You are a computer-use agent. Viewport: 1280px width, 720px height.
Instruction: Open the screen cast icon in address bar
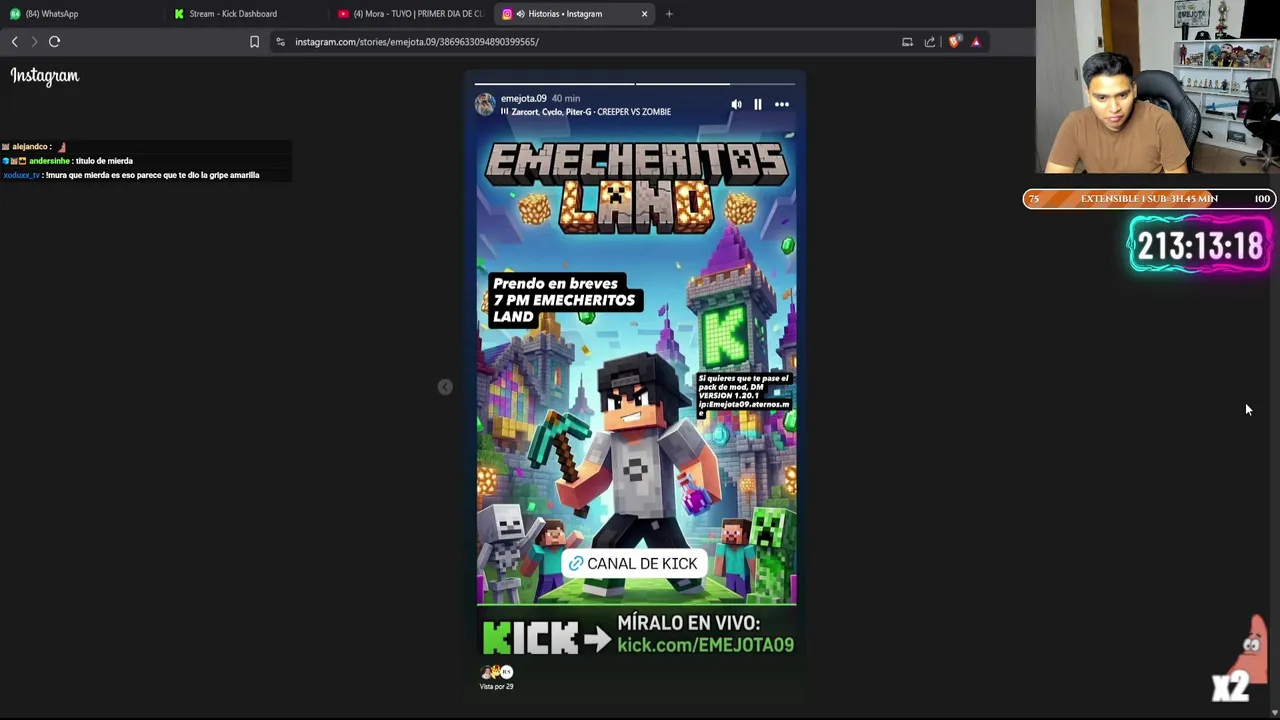(x=907, y=42)
